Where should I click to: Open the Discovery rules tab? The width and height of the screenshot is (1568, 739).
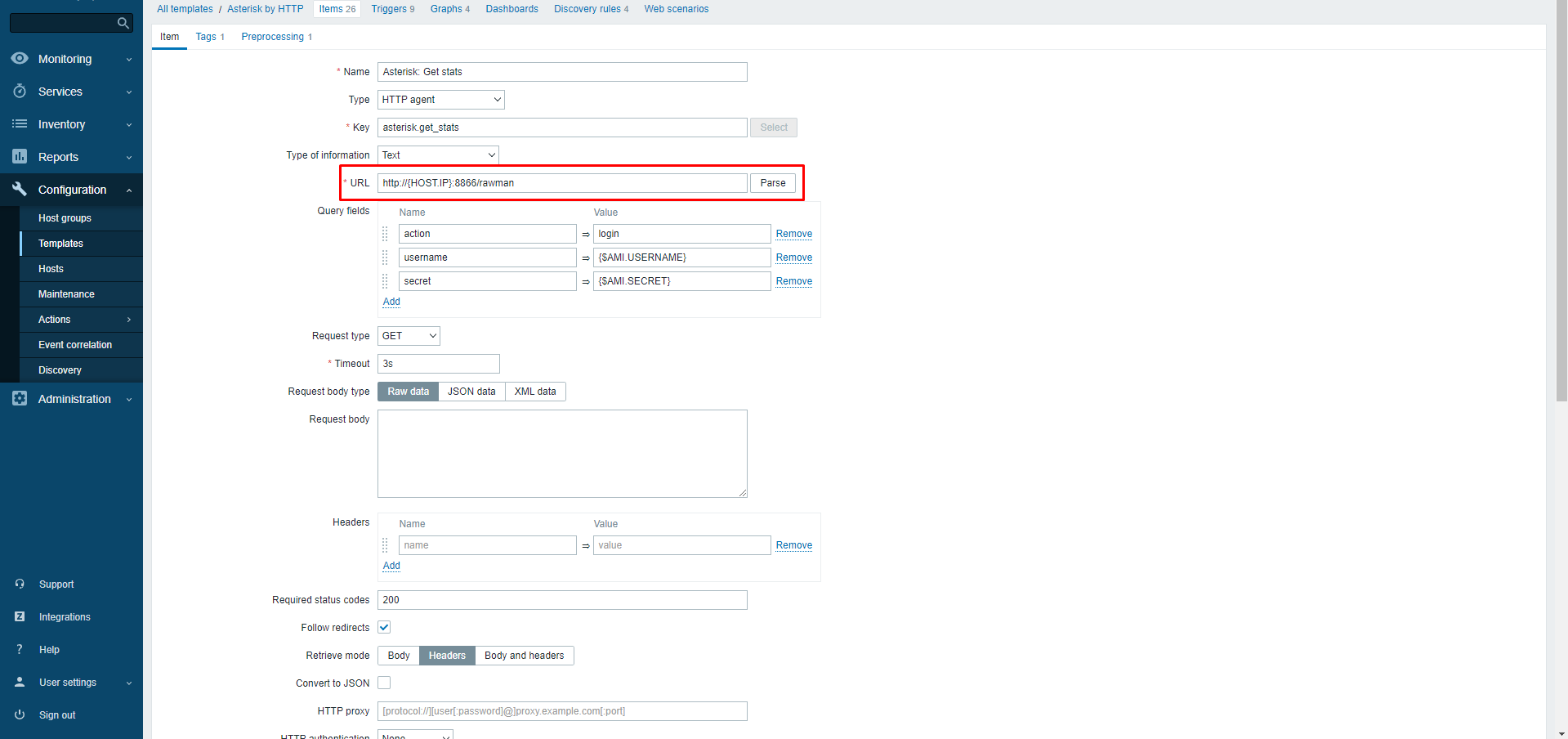coord(592,9)
